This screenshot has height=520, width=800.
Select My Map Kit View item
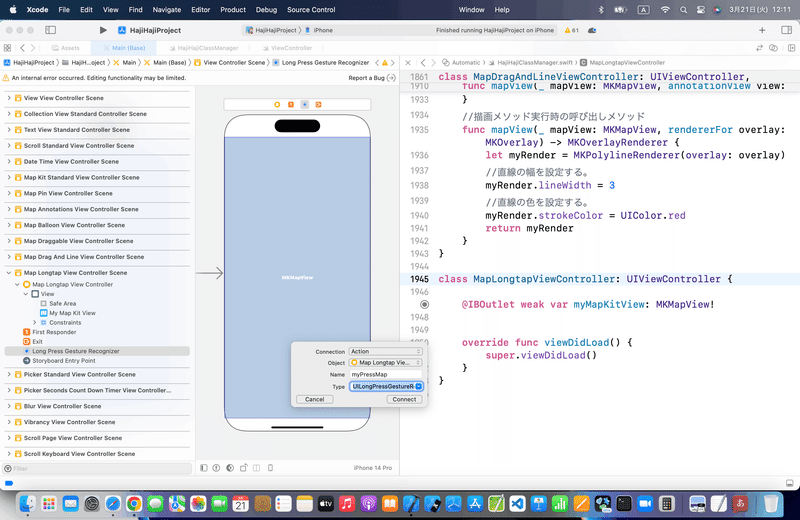click(72, 313)
